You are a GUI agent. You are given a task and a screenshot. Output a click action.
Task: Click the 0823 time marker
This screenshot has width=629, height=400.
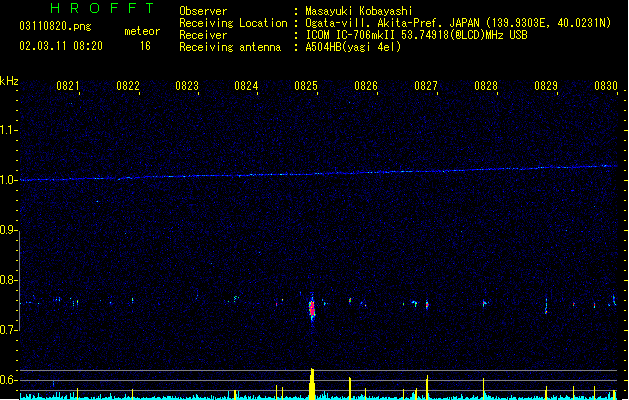pos(187,86)
